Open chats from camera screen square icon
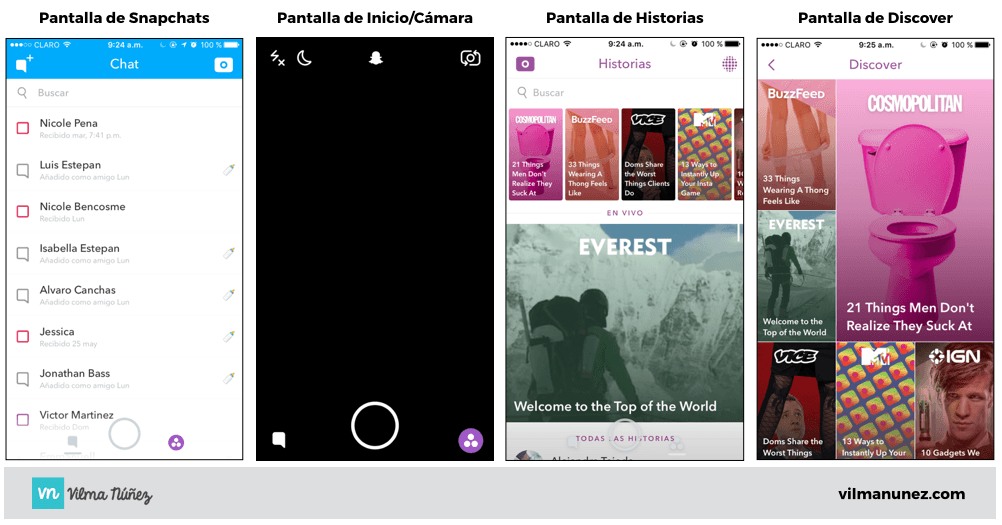 [x=279, y=439]
